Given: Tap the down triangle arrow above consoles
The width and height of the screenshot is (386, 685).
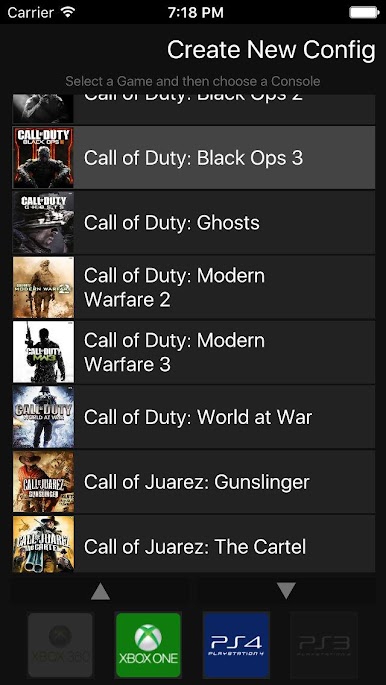Looking at the screenshot, I should coord(286,591).
